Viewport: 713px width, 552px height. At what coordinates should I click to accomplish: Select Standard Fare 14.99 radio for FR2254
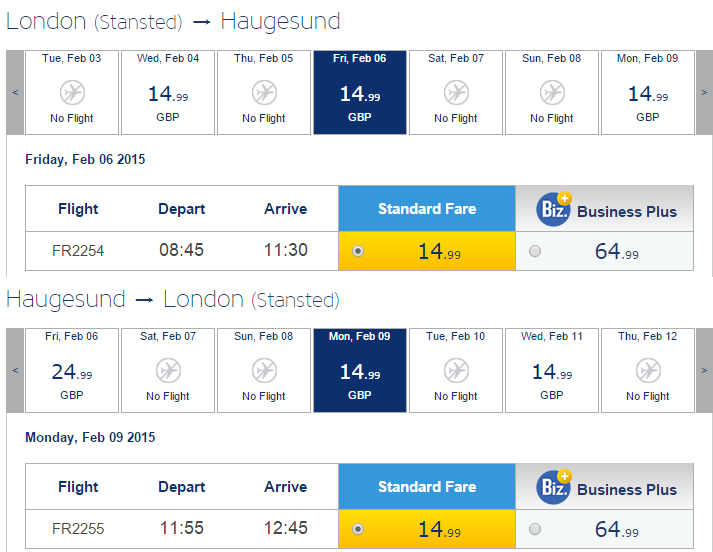pyautogui.click(x=358, y=251)
